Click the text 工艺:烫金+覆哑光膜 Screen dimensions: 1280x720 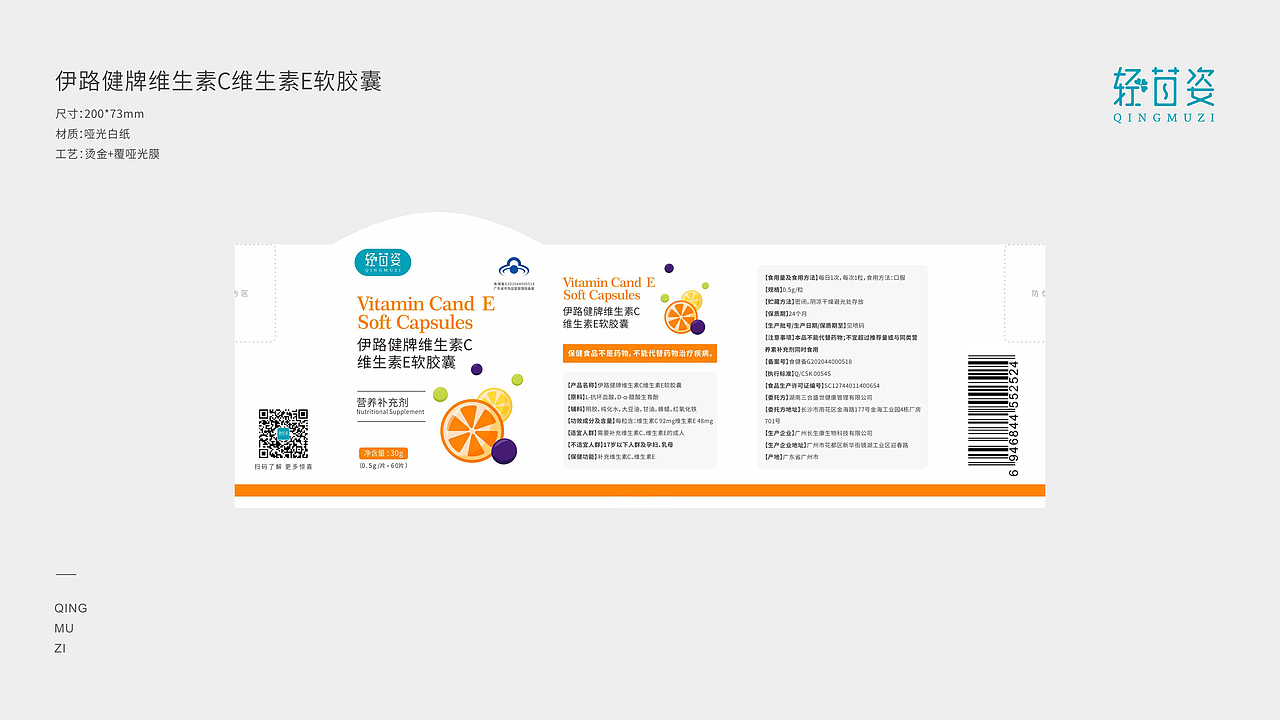(108, 154)
